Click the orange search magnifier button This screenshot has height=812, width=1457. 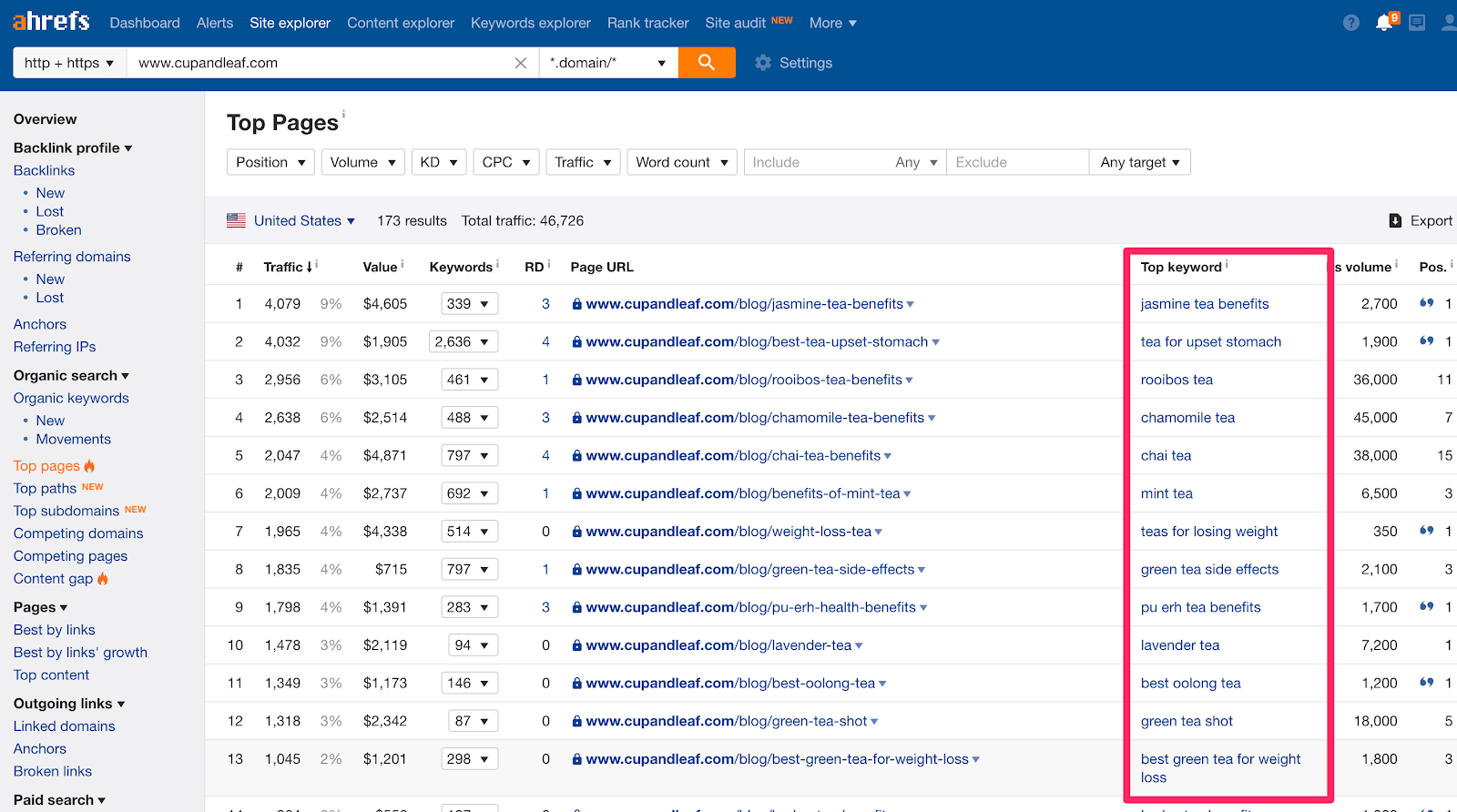(707, 63)
